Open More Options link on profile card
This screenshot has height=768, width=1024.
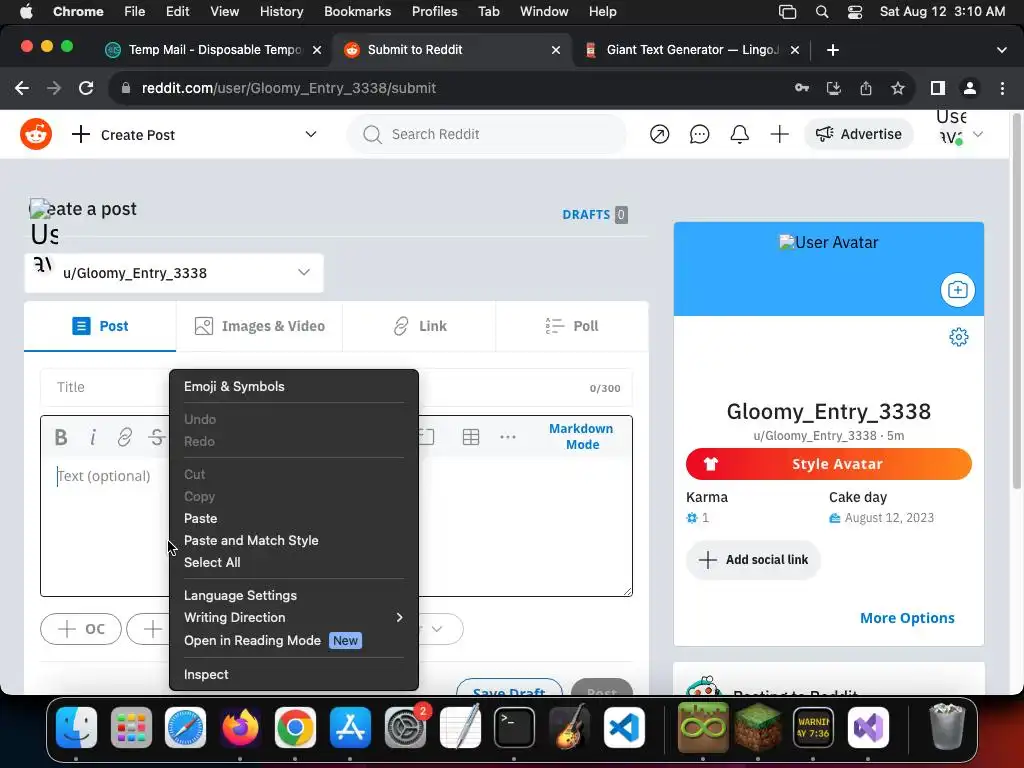pyautogui.click(x=907, y=618)
